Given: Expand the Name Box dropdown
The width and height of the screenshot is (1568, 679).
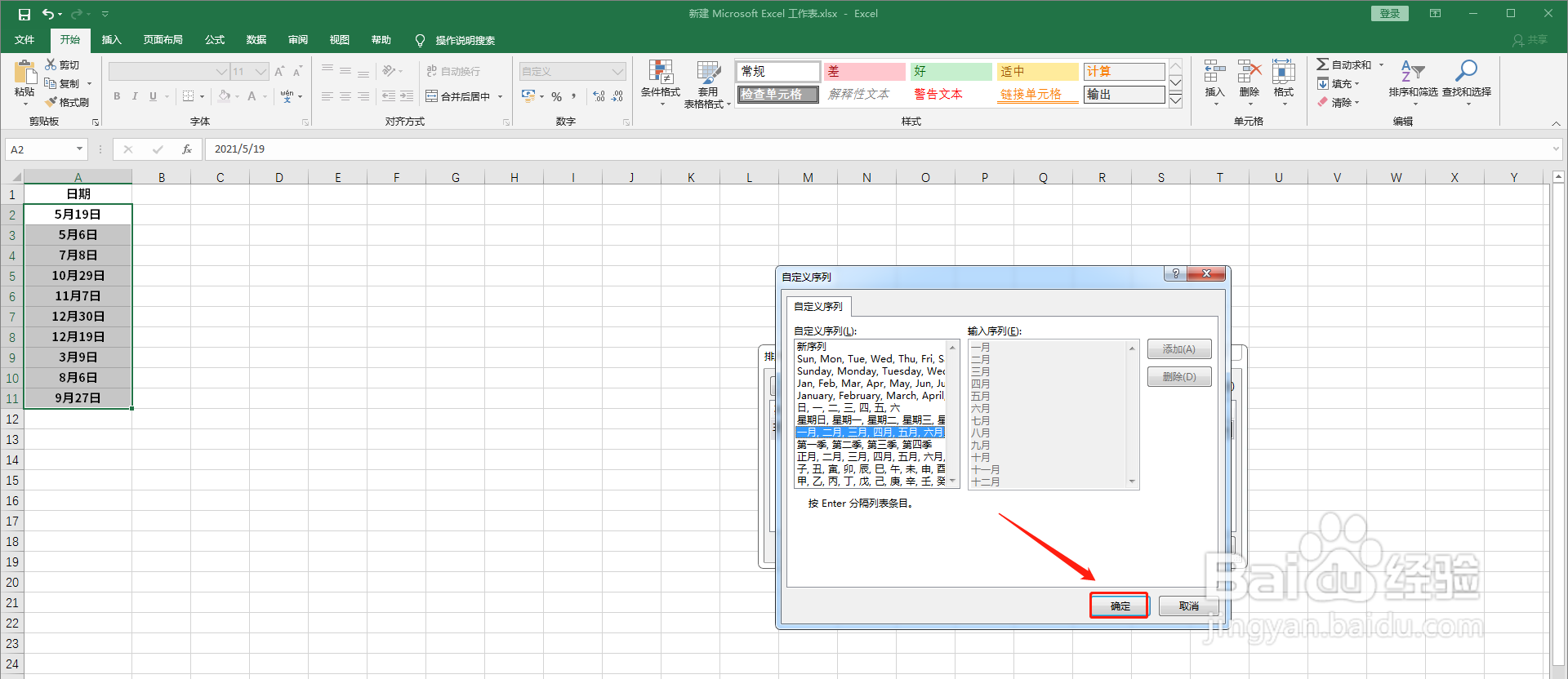Looking at the screenshot, I should click(79, 149).
